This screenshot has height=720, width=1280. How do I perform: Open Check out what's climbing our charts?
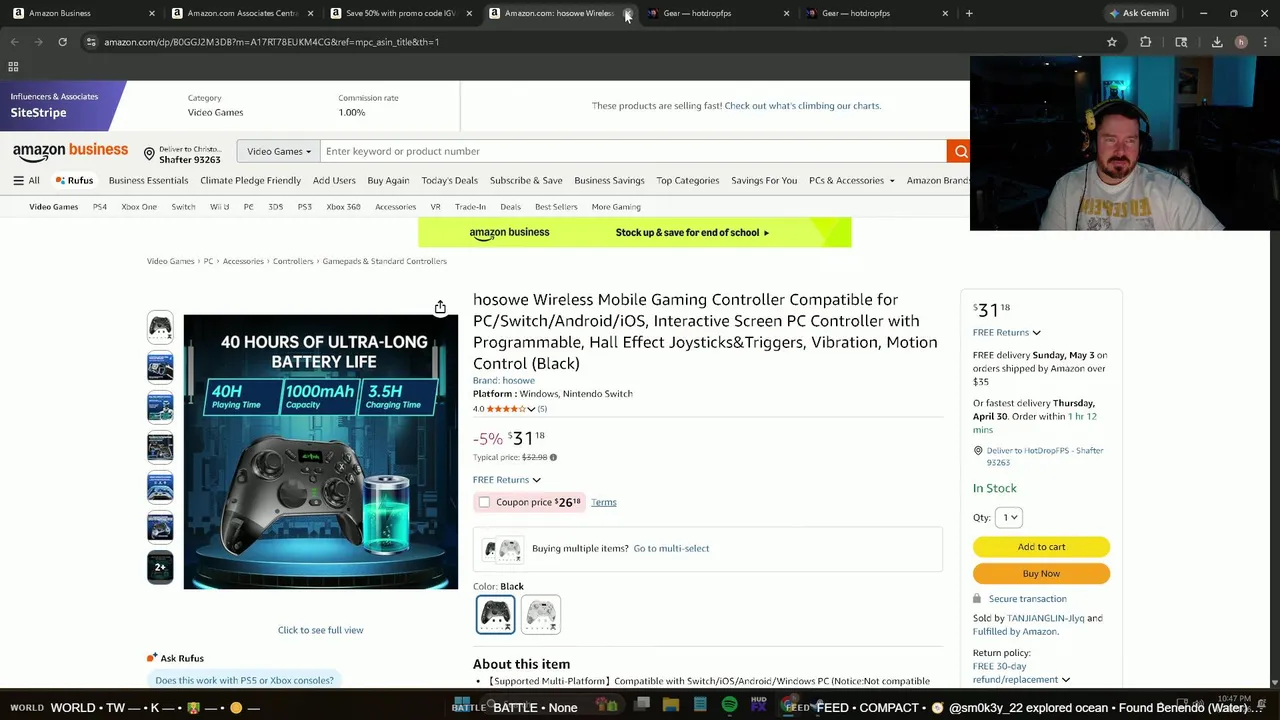point(803,106)
